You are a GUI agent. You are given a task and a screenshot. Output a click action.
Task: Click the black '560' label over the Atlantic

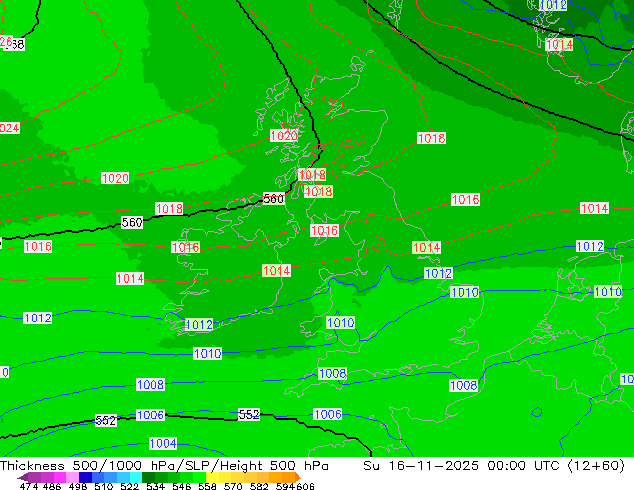click(132, 222)
